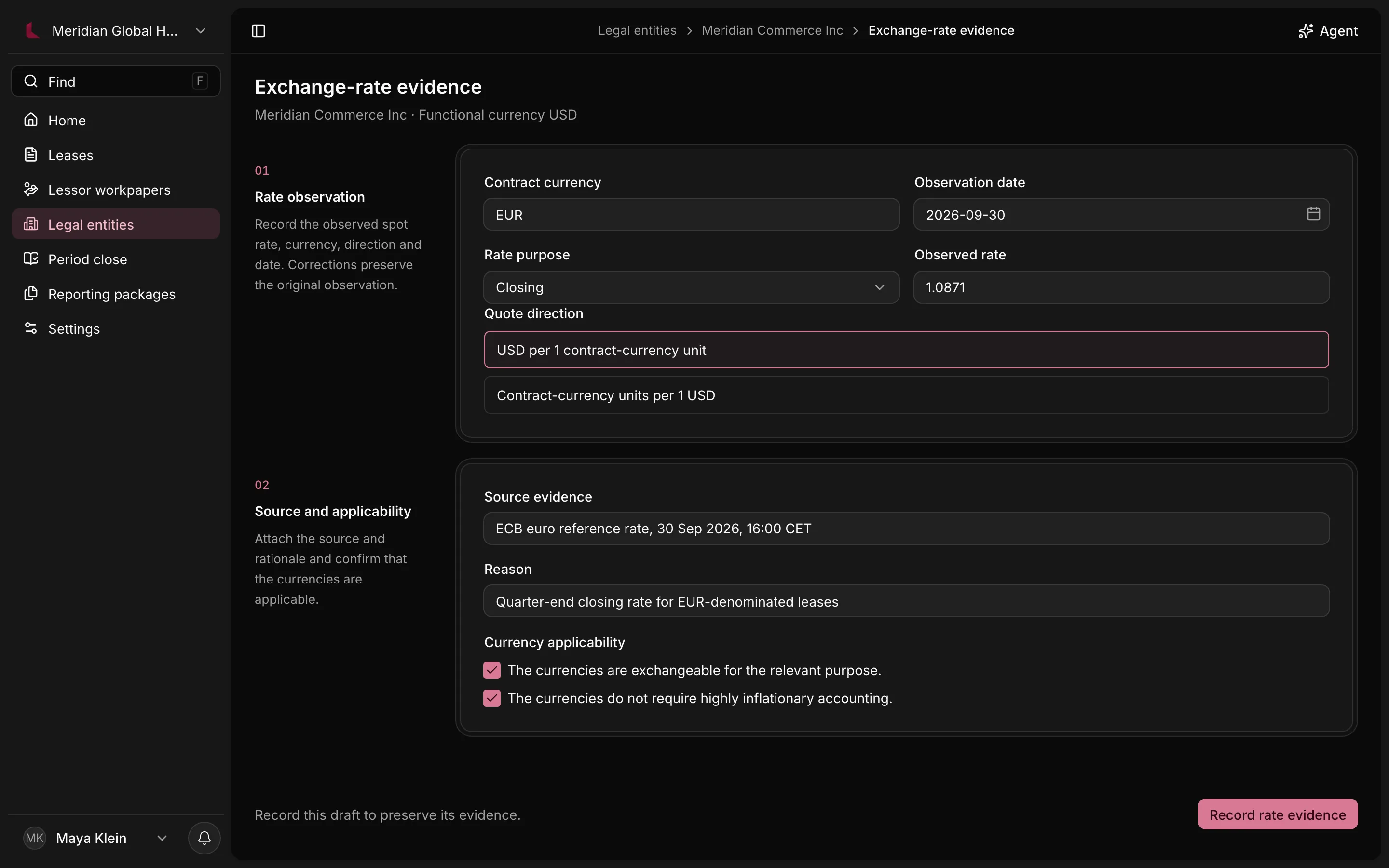Image resolution: width=1389 pixels, height=868 pixels.
Task: Click the Exchange-rate evidence breadcrumb
Action: (x=941, y=30)
